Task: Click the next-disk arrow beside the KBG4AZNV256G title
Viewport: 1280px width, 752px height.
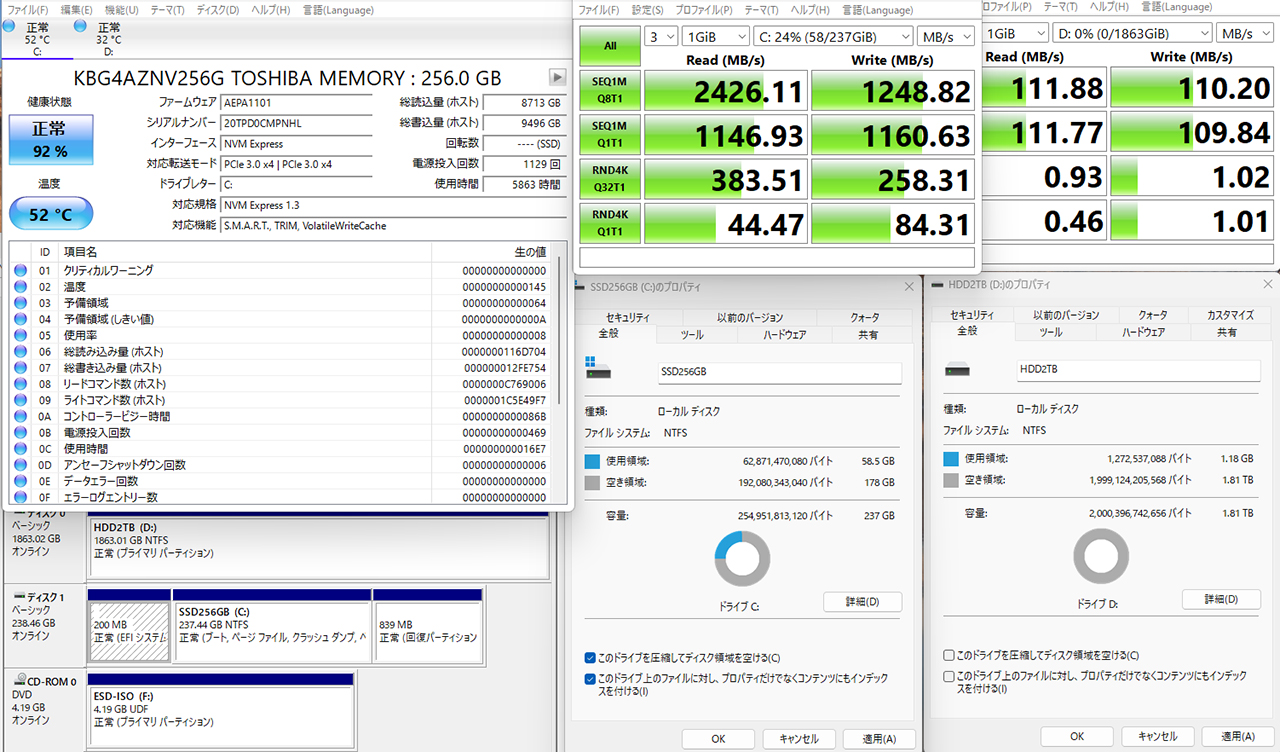Action: click(558, 77)
